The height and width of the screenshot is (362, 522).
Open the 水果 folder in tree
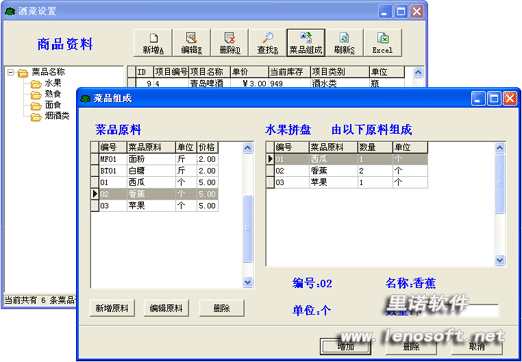(46, 83)
